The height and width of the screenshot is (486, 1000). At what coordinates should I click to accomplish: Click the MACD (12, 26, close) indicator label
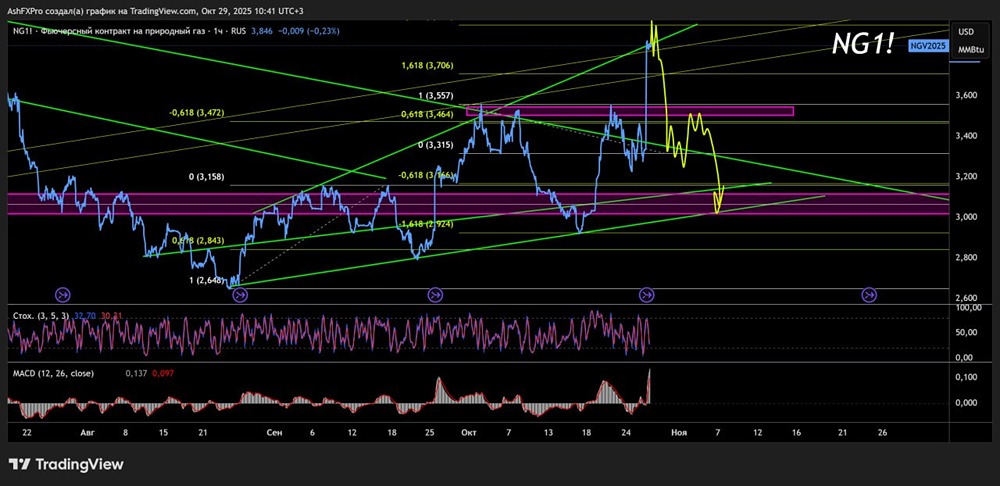pos(52,374)
